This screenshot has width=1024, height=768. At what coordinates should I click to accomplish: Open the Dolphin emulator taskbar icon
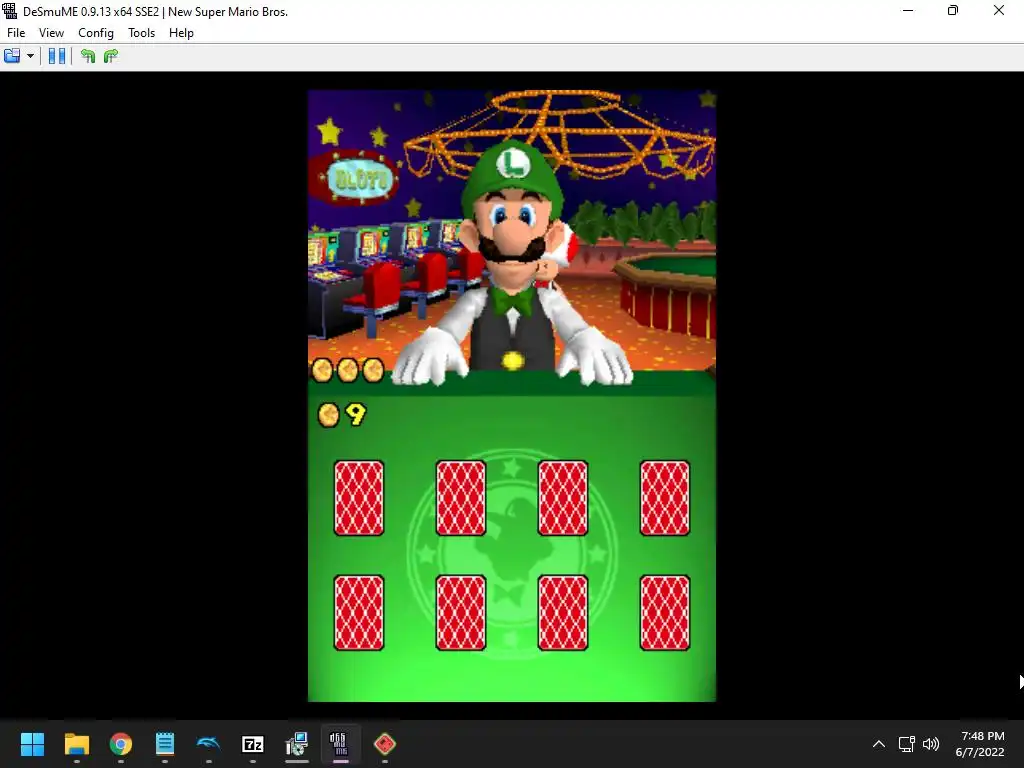208,744
